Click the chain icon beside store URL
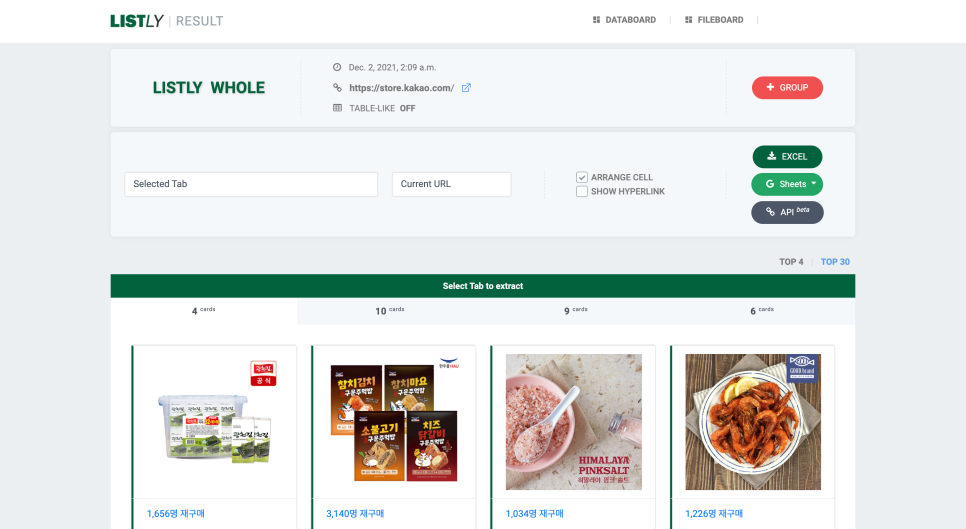 pos(337,88)
